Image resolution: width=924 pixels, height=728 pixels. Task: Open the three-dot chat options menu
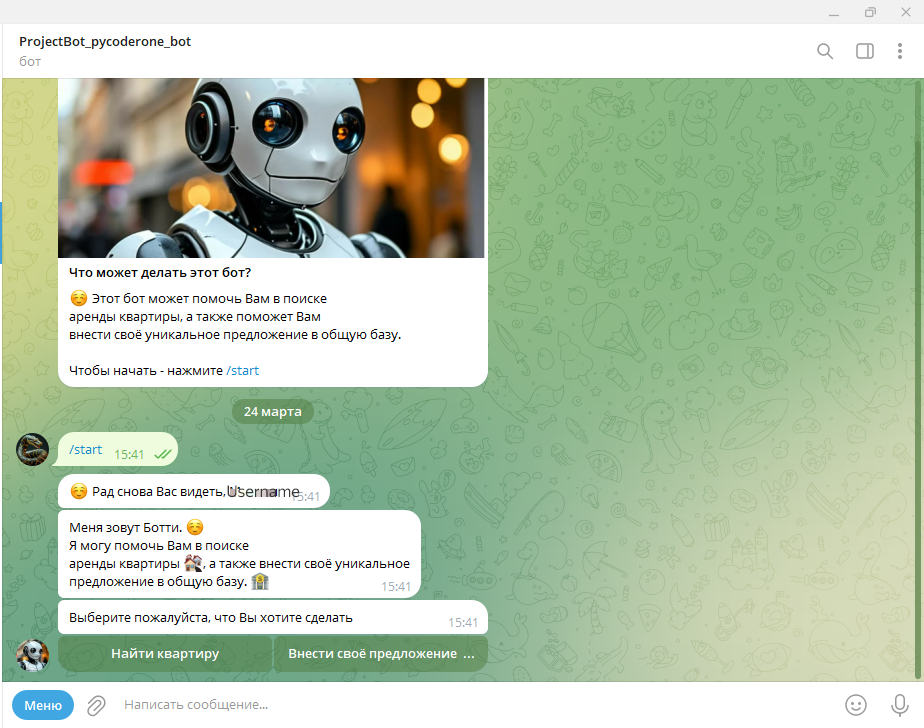tap(899, 51)
